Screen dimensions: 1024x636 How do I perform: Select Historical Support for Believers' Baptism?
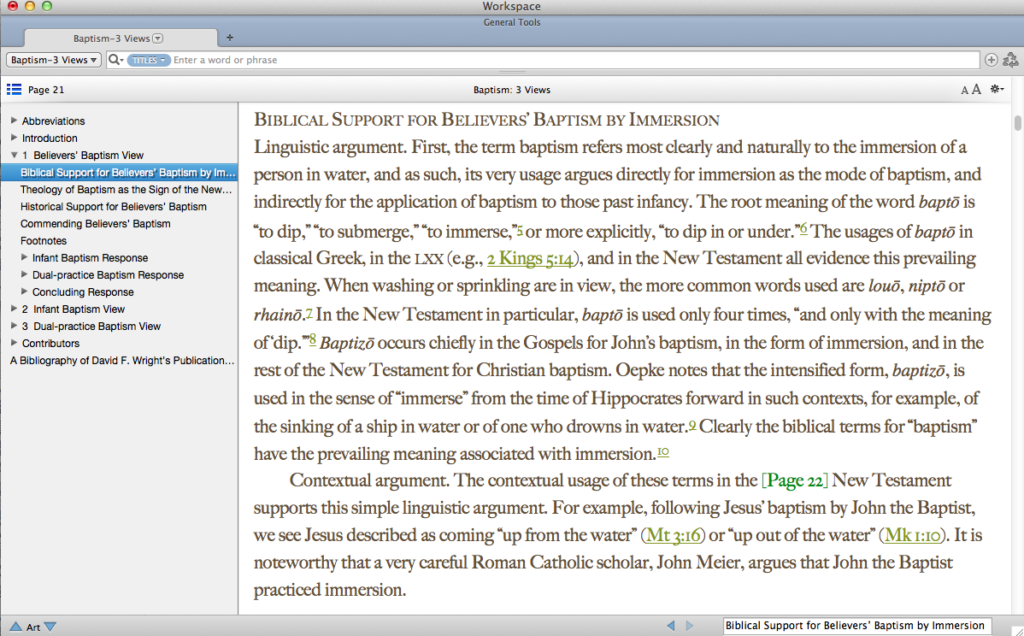click(x=113, y=207)
